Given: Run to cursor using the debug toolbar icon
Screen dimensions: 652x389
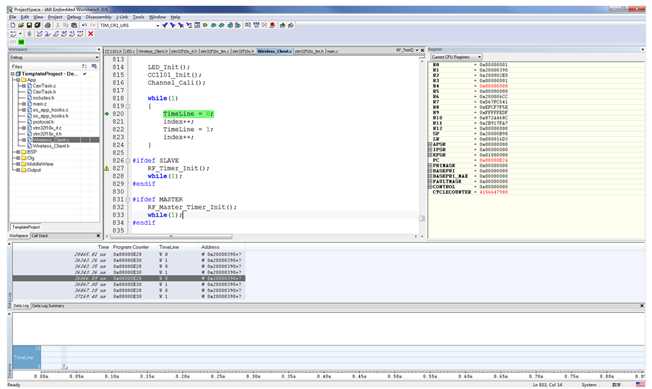Looking at the screenshot, I should (x=72, y=34).
